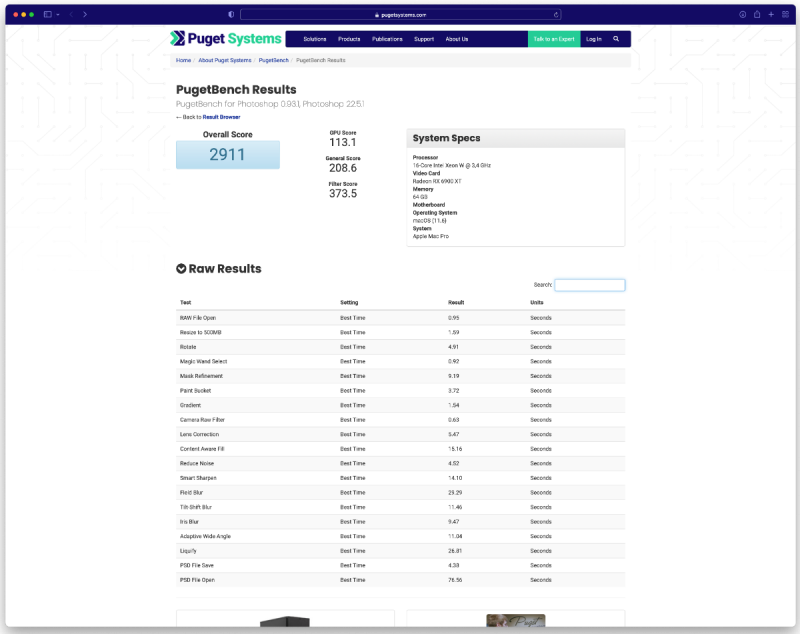The height and width of the screenshot is (634, 800).
Task: Click the privacy shield icon
Action: coord(231,14)
